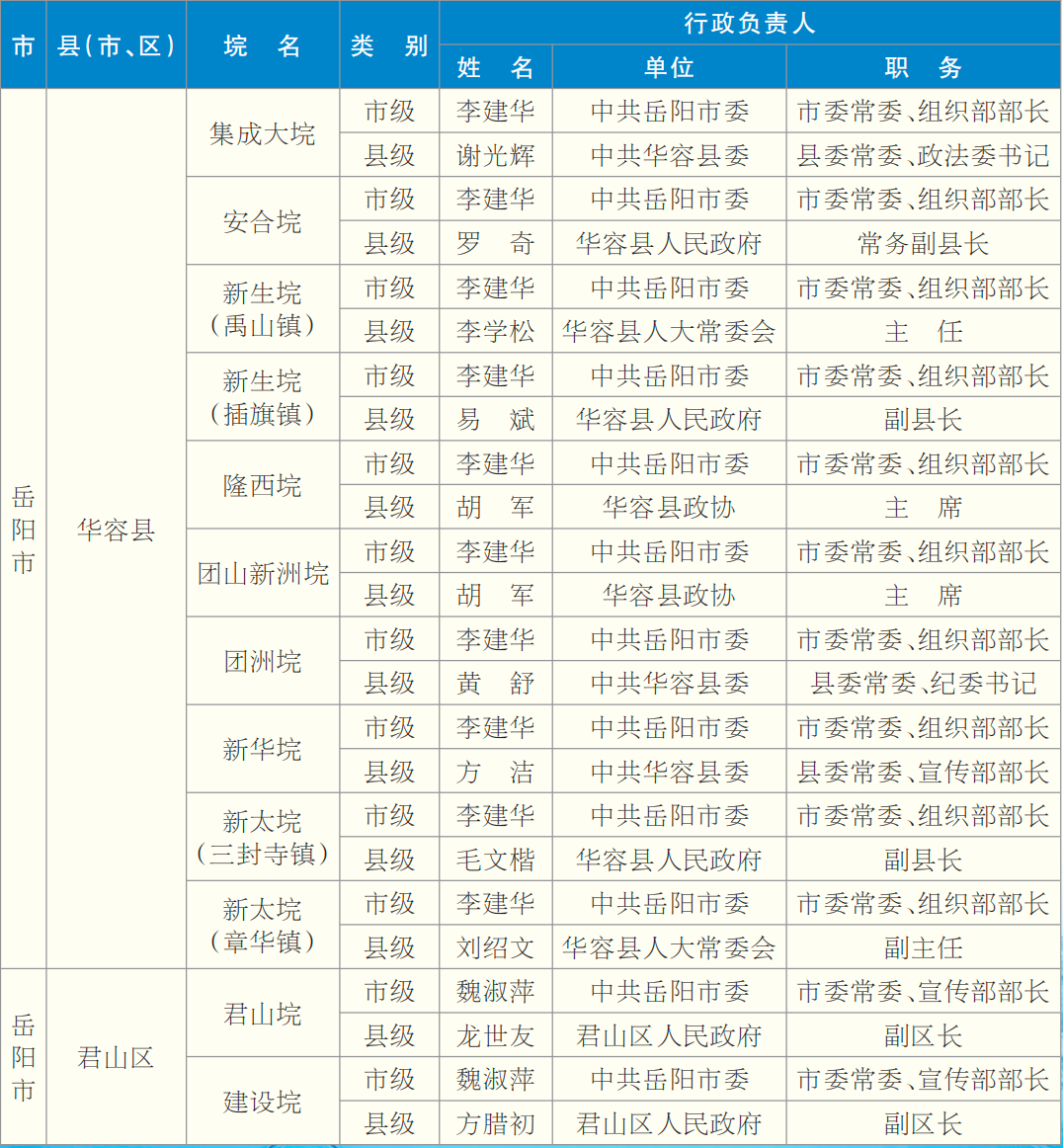Click 魏淑萍 in the 君山垸 row
Screen dimensions: 1063x1148
496,991
